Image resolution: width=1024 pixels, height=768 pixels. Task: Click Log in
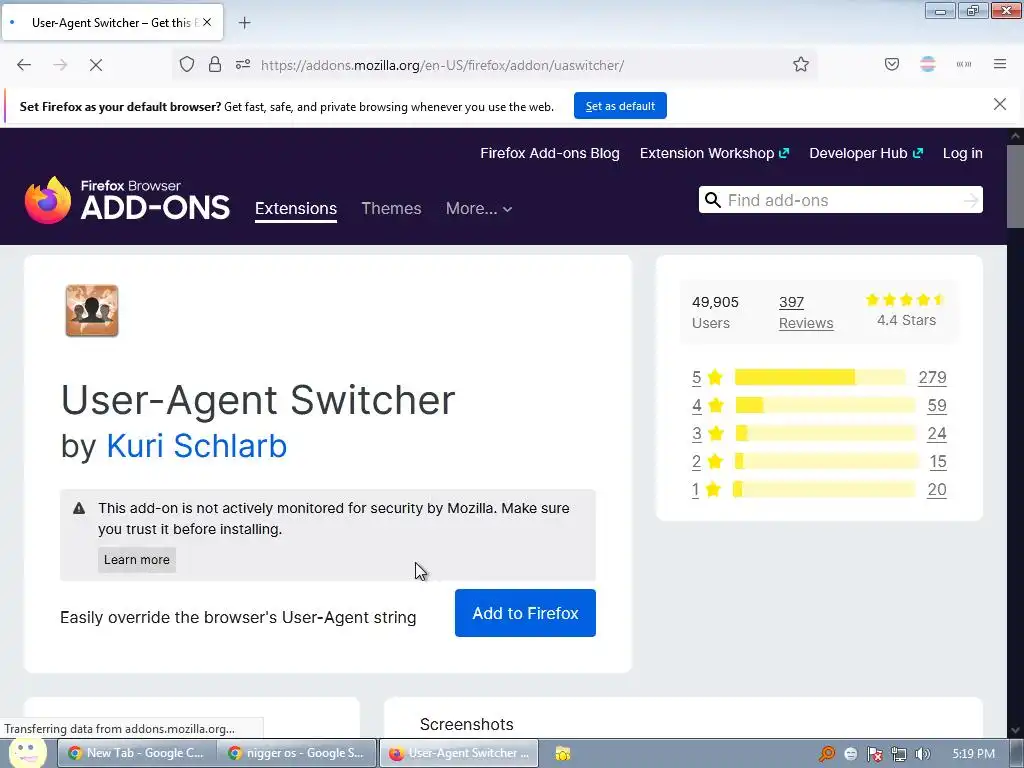[x=963, y=153]
